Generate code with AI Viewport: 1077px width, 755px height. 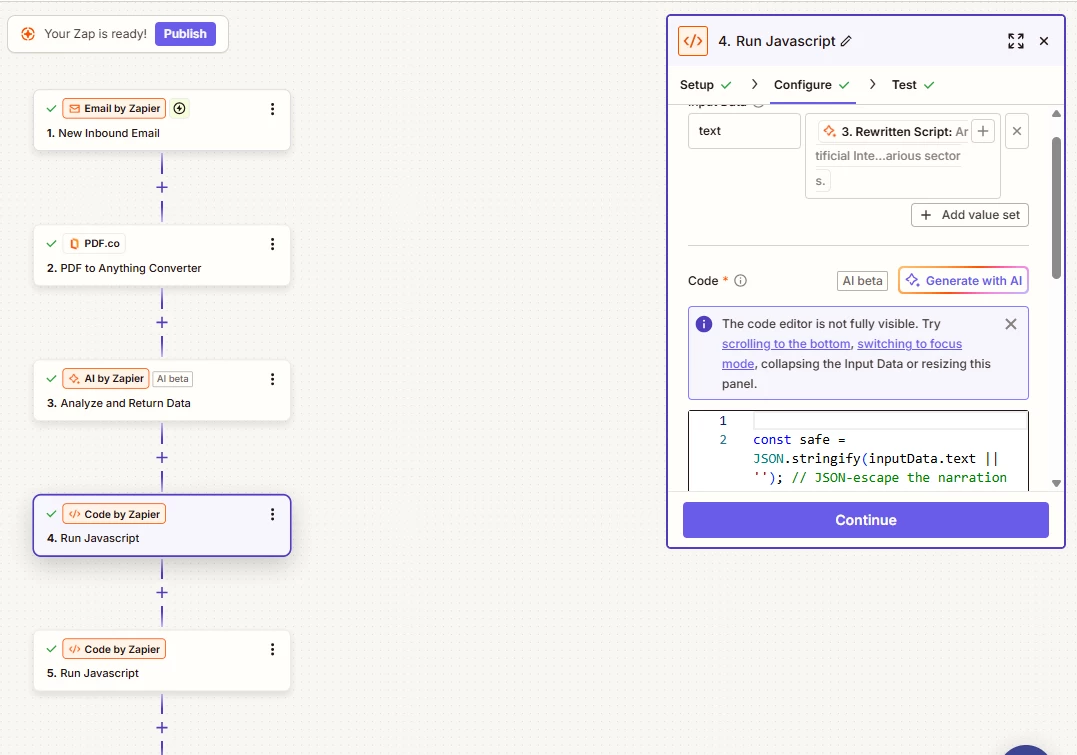pyautogui.click(x=964, y=280)
